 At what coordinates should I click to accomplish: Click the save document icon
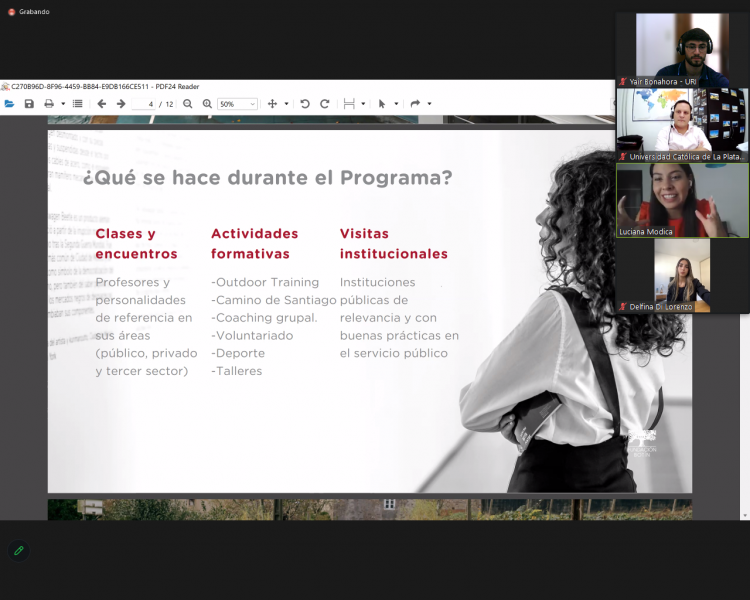point(29,104)
